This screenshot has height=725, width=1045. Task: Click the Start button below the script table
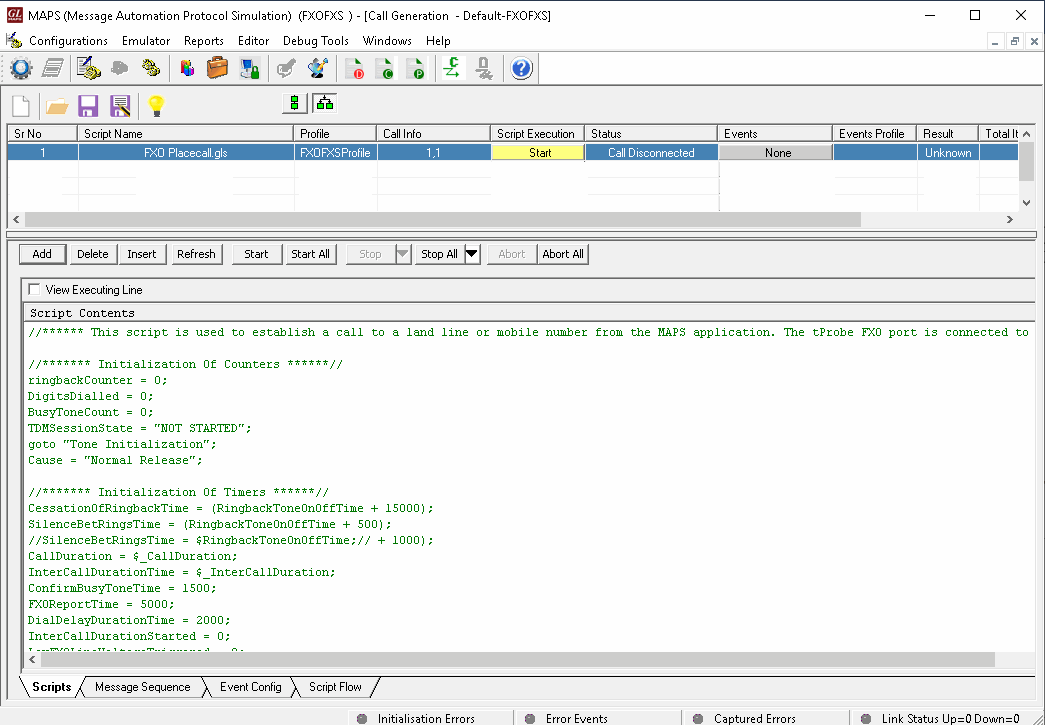pyautogui.click(x=257, y=254)
